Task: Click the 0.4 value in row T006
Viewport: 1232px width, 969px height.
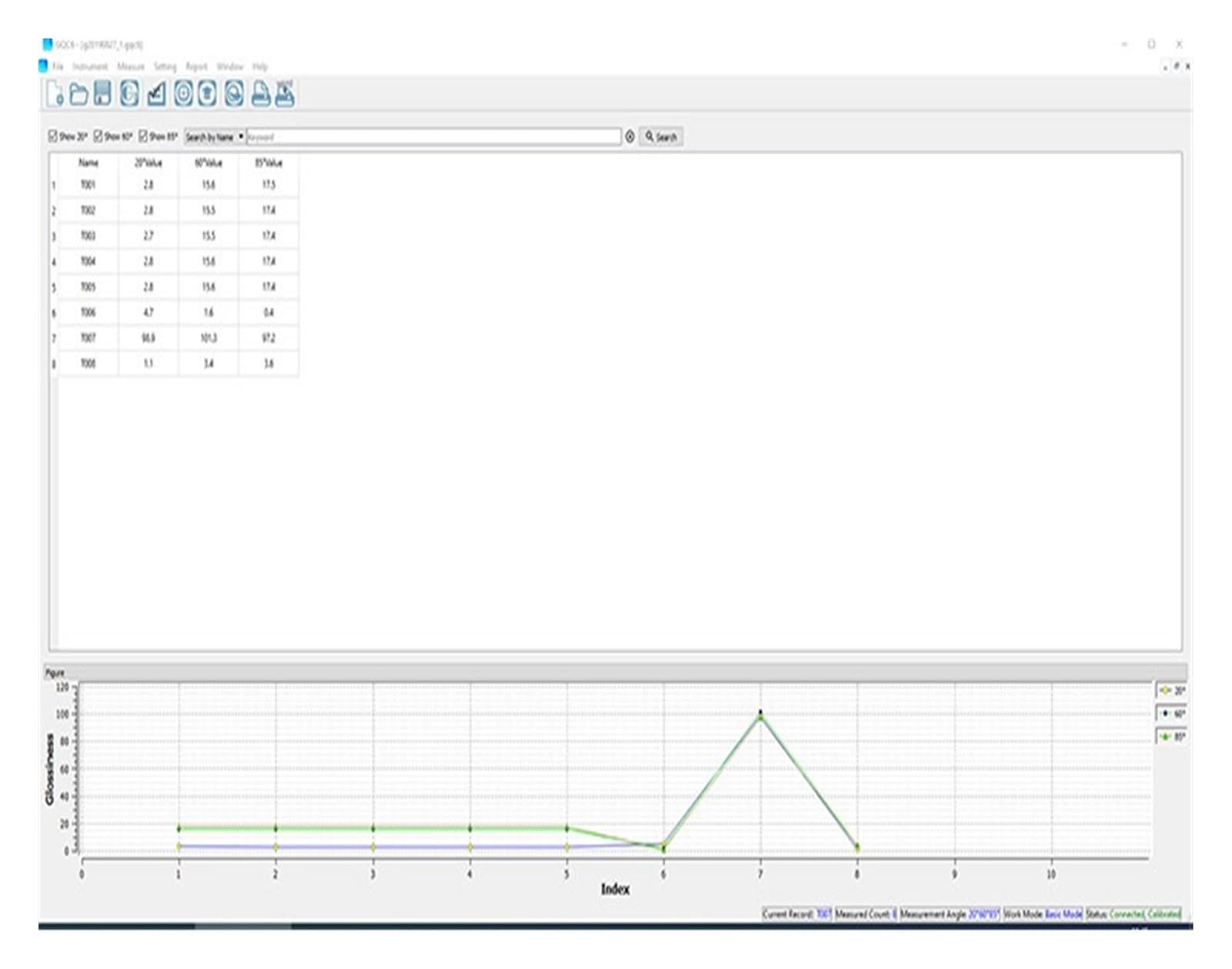Action: [x=269, y=312]
